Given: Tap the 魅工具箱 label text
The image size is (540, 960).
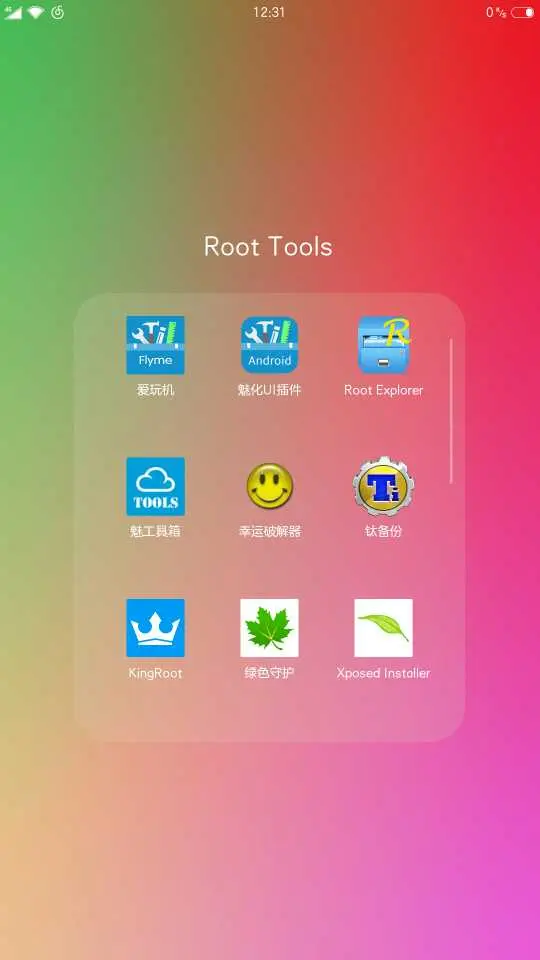Looking at the screenshot, I should 156,531.
